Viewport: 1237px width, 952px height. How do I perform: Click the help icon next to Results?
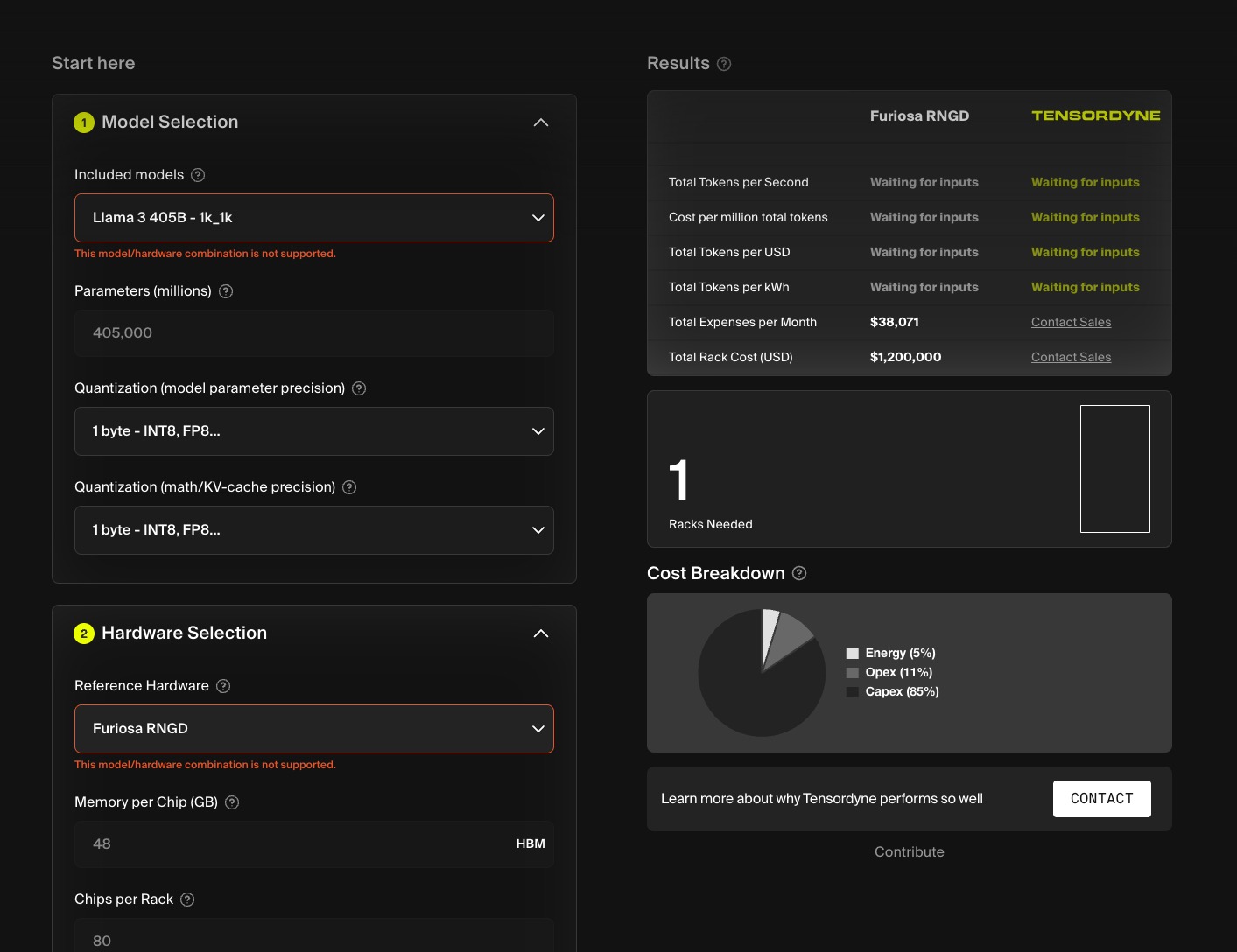tap(724, 64)
